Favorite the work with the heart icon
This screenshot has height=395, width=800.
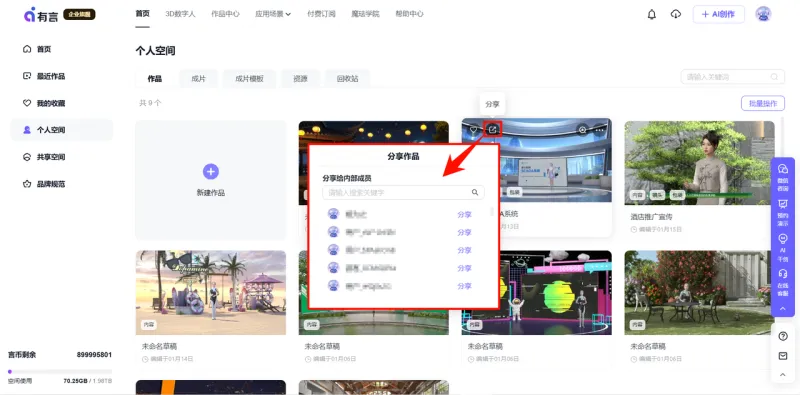pyautogui.click(x=473, y=130)
